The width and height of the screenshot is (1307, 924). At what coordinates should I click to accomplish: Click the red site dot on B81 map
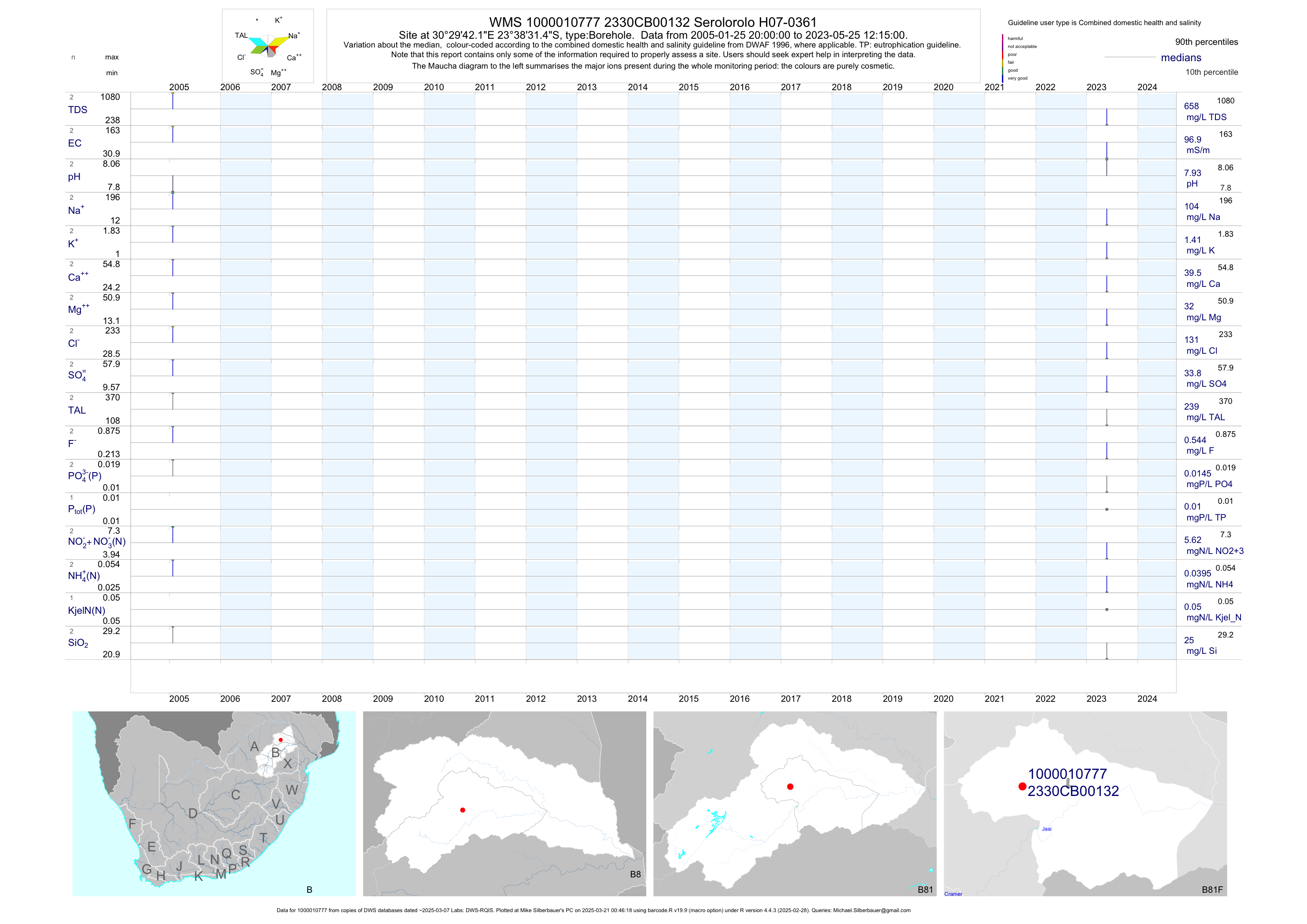pos(790,786)
